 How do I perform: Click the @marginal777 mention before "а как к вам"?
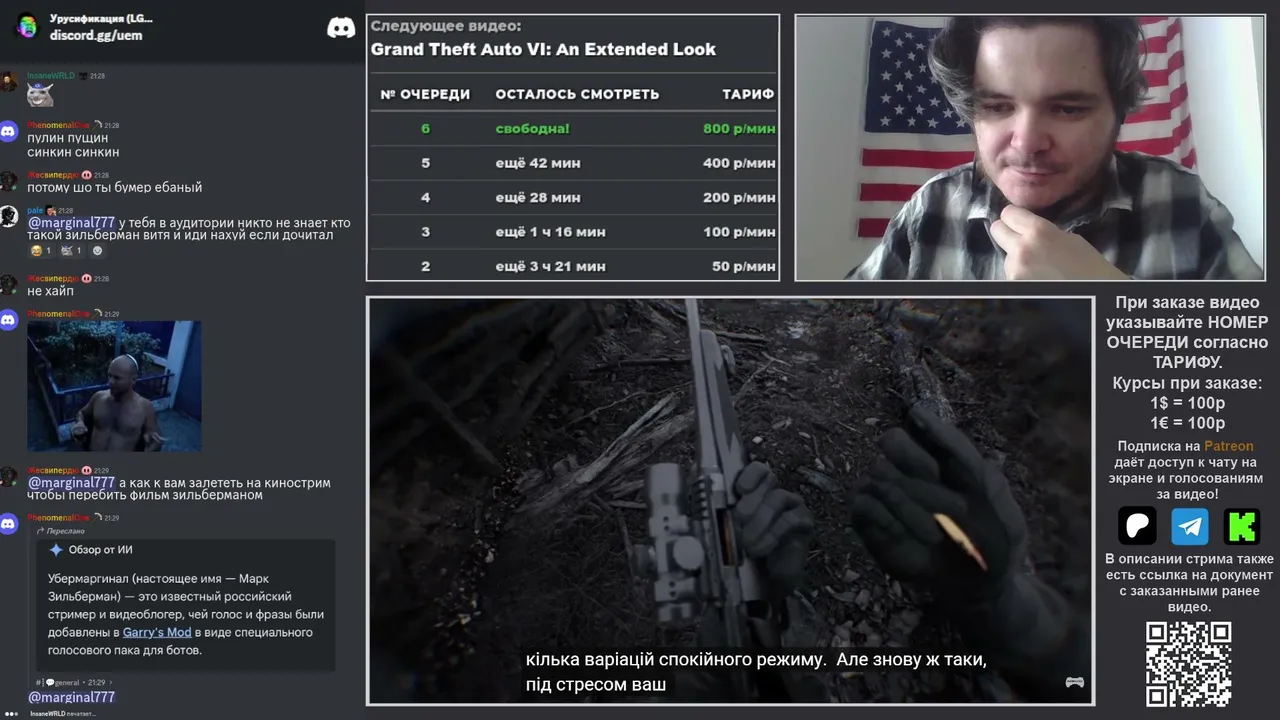coord(71,483)
